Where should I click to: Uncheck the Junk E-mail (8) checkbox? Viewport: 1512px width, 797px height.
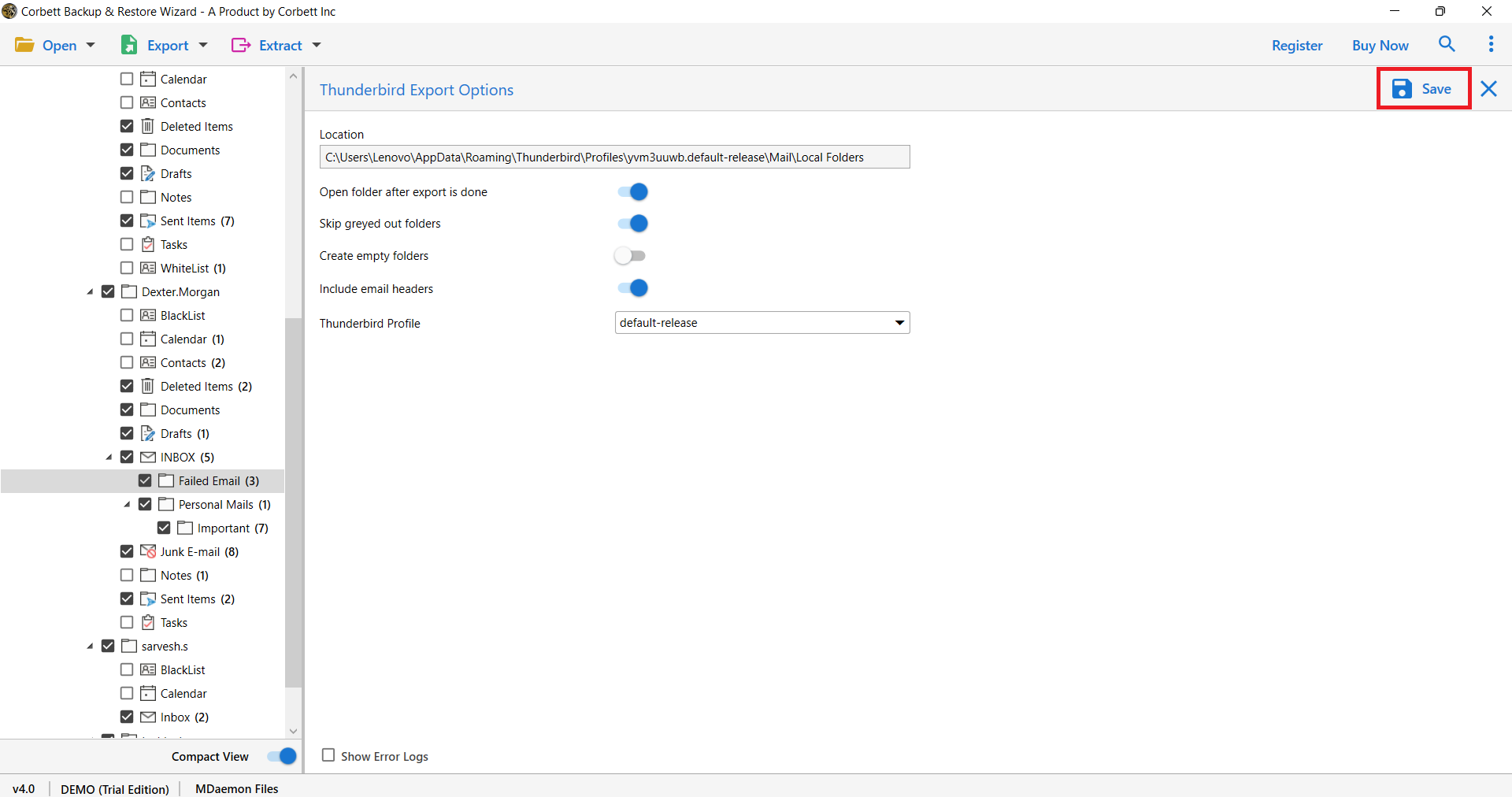click(127, 551)
